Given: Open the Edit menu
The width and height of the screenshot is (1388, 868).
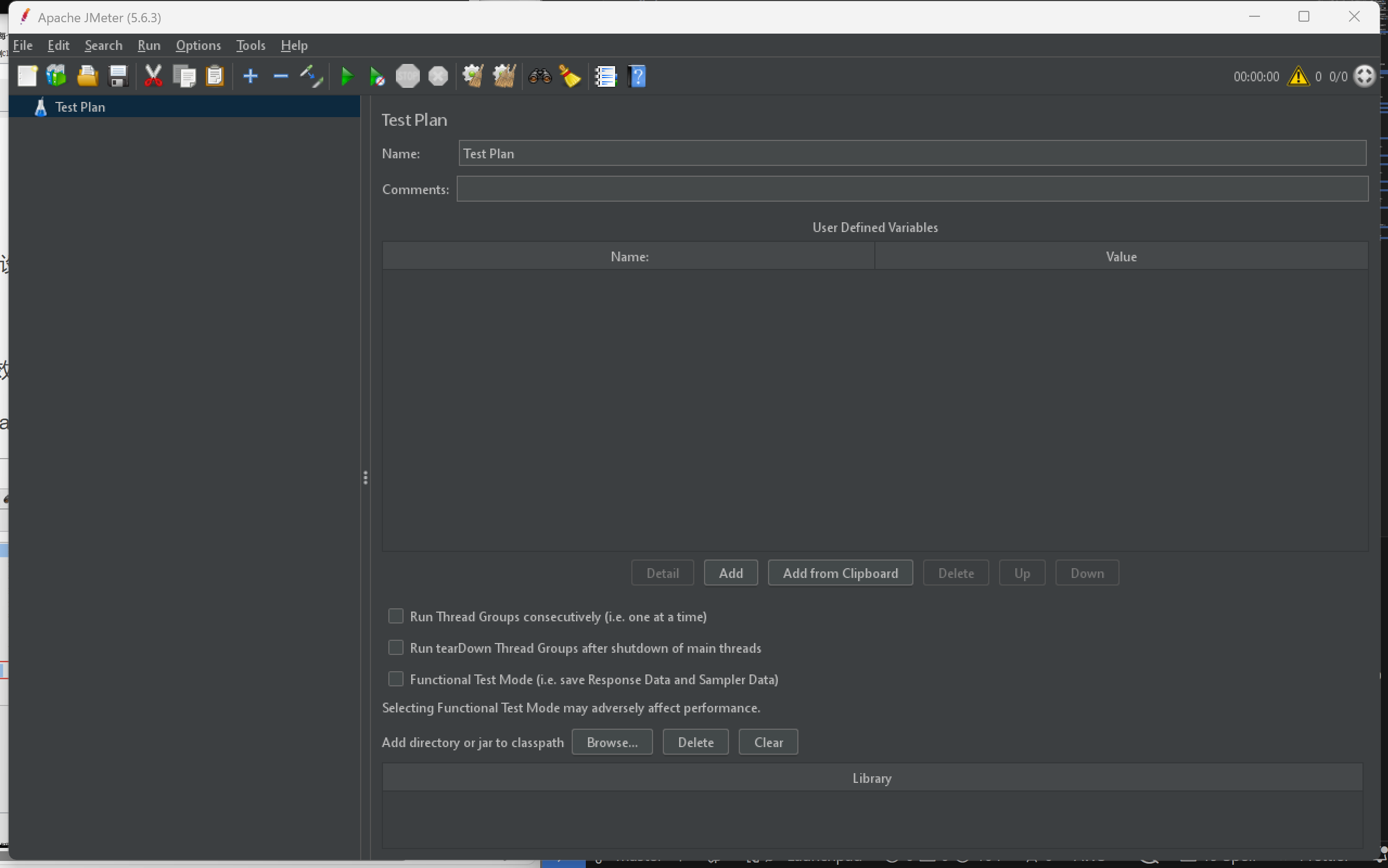Looking at the screenshot, I should coord(59,46).
